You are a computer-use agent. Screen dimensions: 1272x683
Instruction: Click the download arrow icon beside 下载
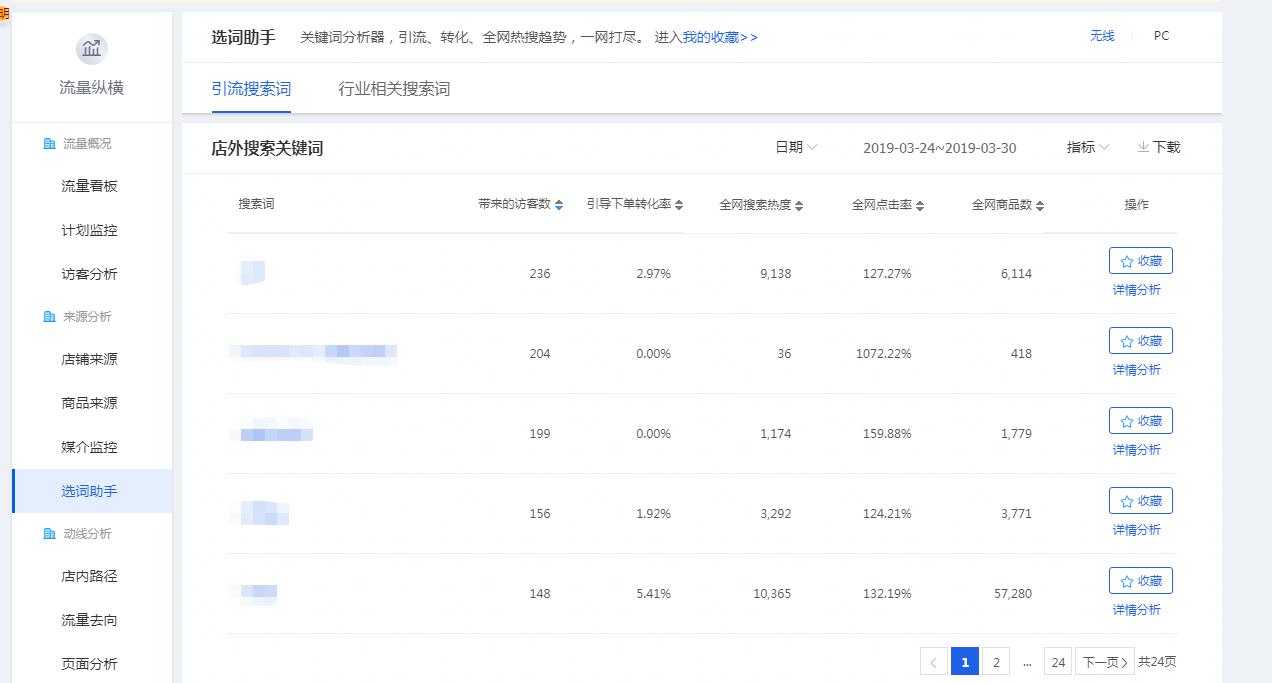click(1143, 147)
